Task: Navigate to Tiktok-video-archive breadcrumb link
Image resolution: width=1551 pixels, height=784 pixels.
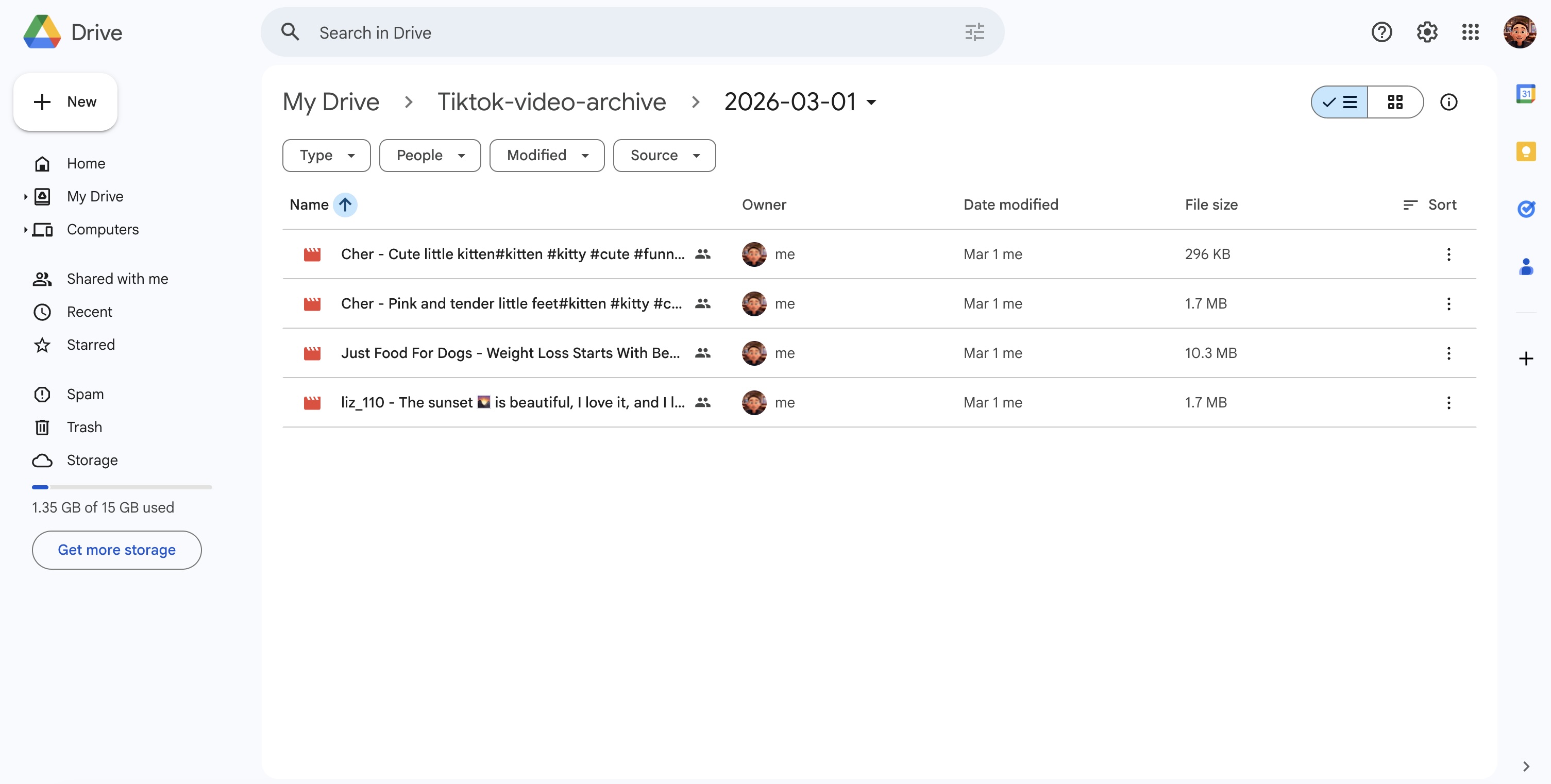Action: pyautogui.click(x=551, y=101)
